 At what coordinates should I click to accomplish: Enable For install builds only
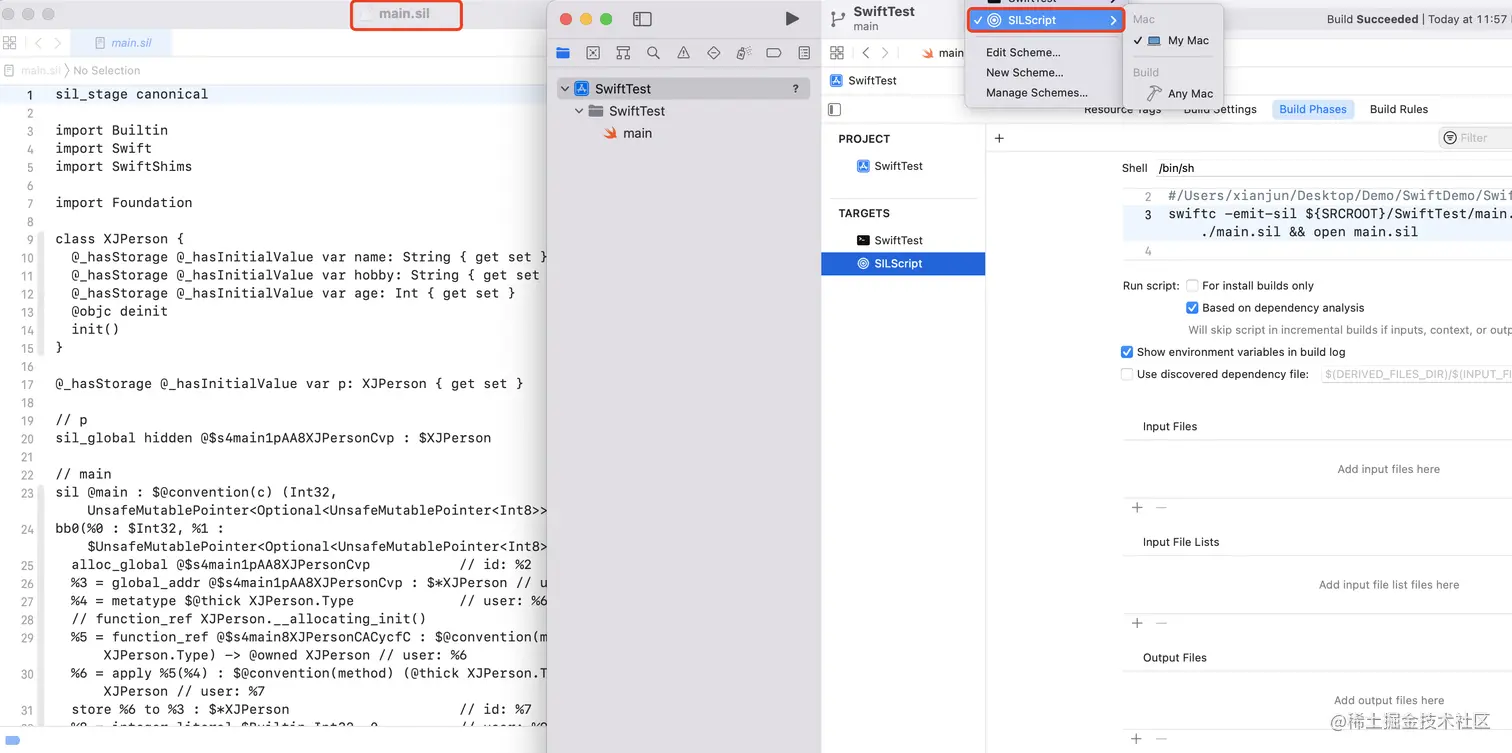click(x=1192, y=286)
